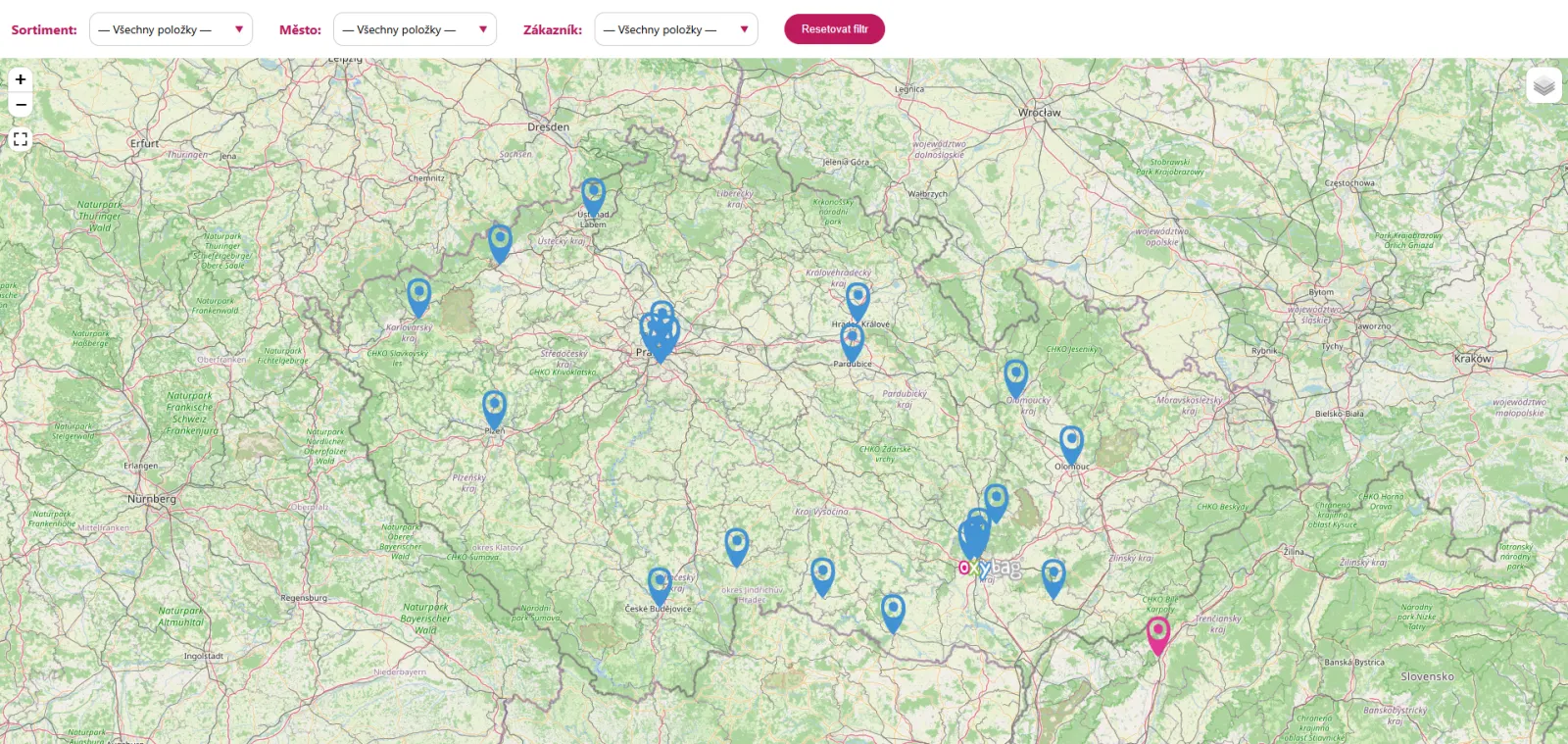
Task: Open the blue pin at Hradec Králové
Action: click(857, 302)
